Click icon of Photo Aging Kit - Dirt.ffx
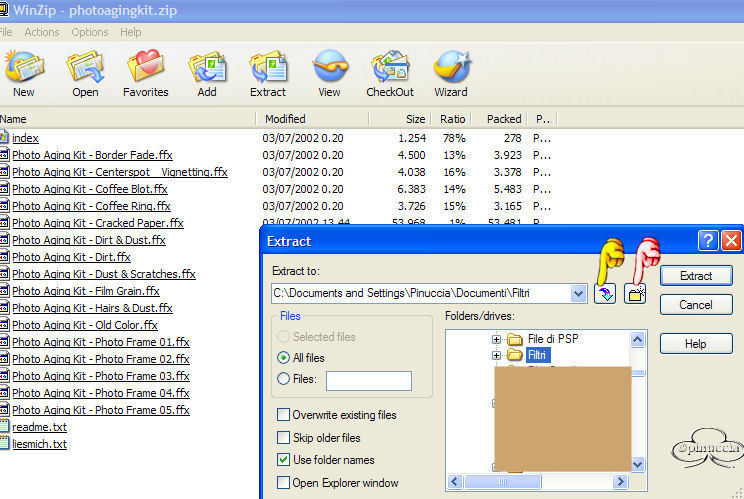 (4, 257)
